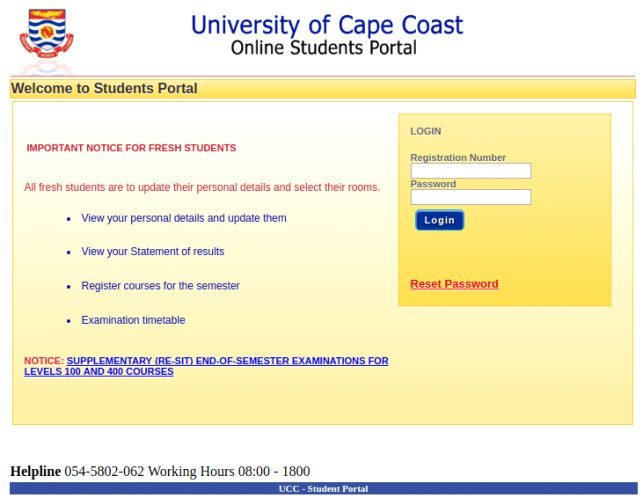
Task: Click the 'IMPORTANT NOTICE FOR FRESH STUDENTS' heading
Action: [131, 148]
